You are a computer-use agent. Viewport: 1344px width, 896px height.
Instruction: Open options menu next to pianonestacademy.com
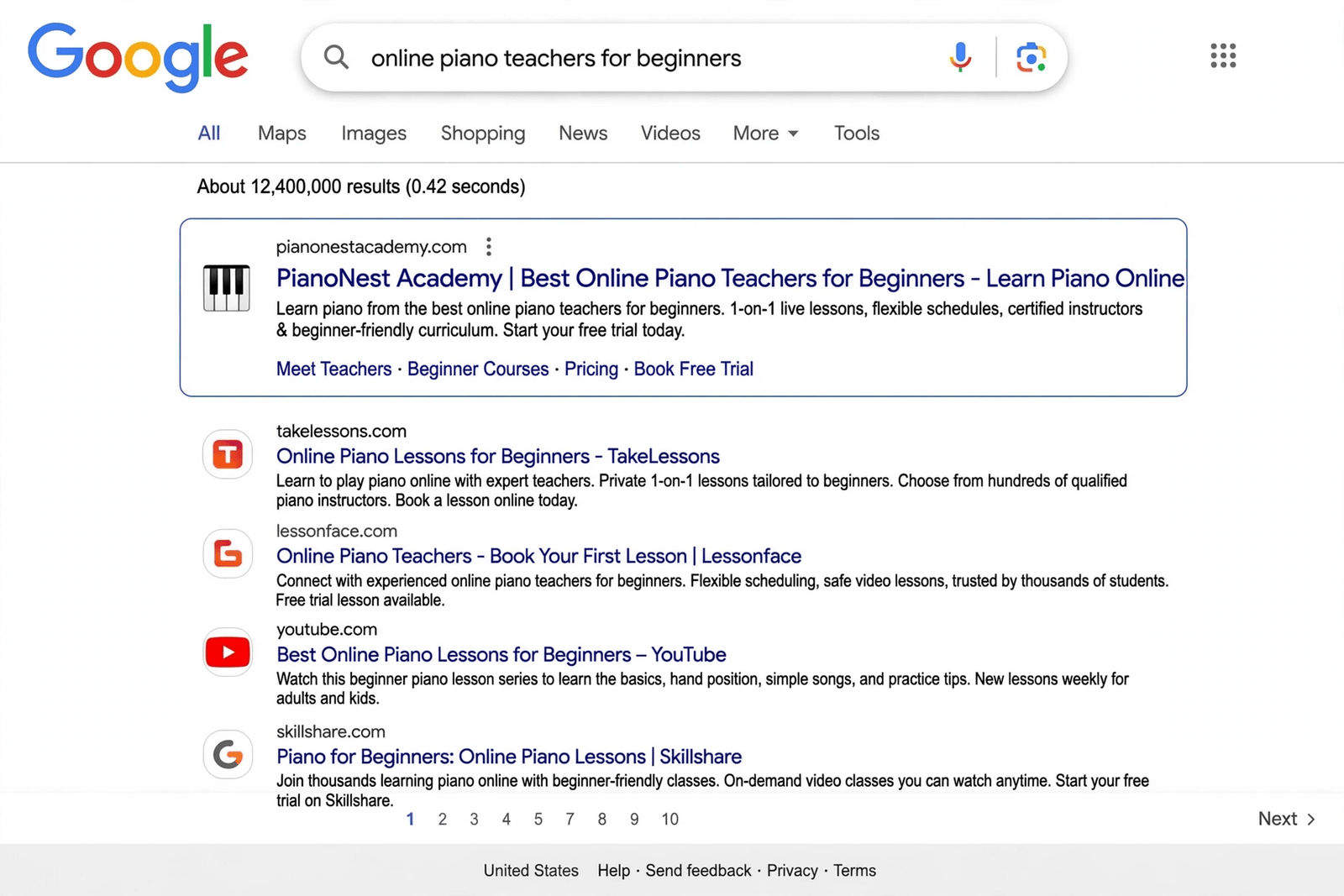tap(488, 247)
